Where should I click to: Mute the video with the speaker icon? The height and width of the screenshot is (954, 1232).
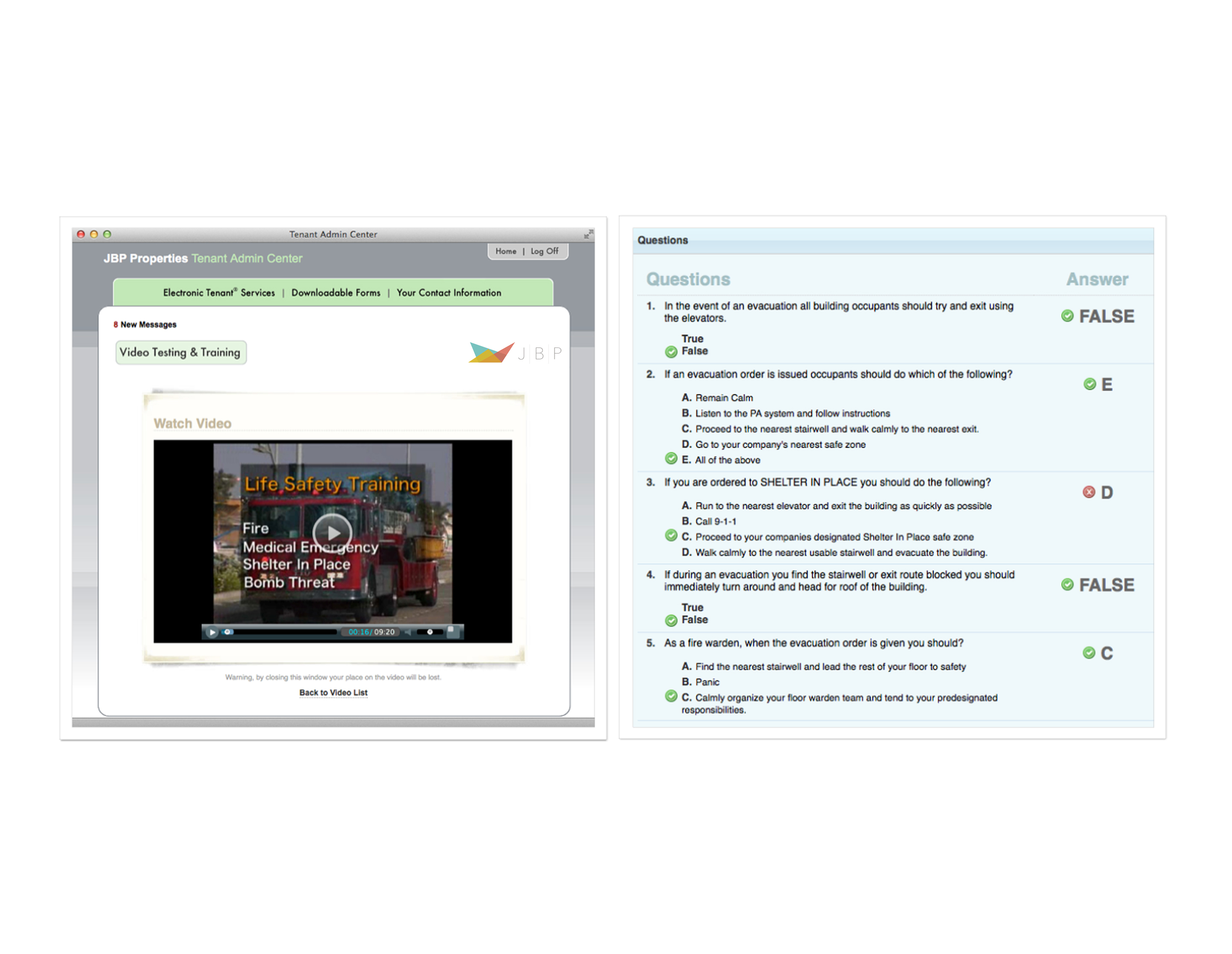tap(407, 632)
